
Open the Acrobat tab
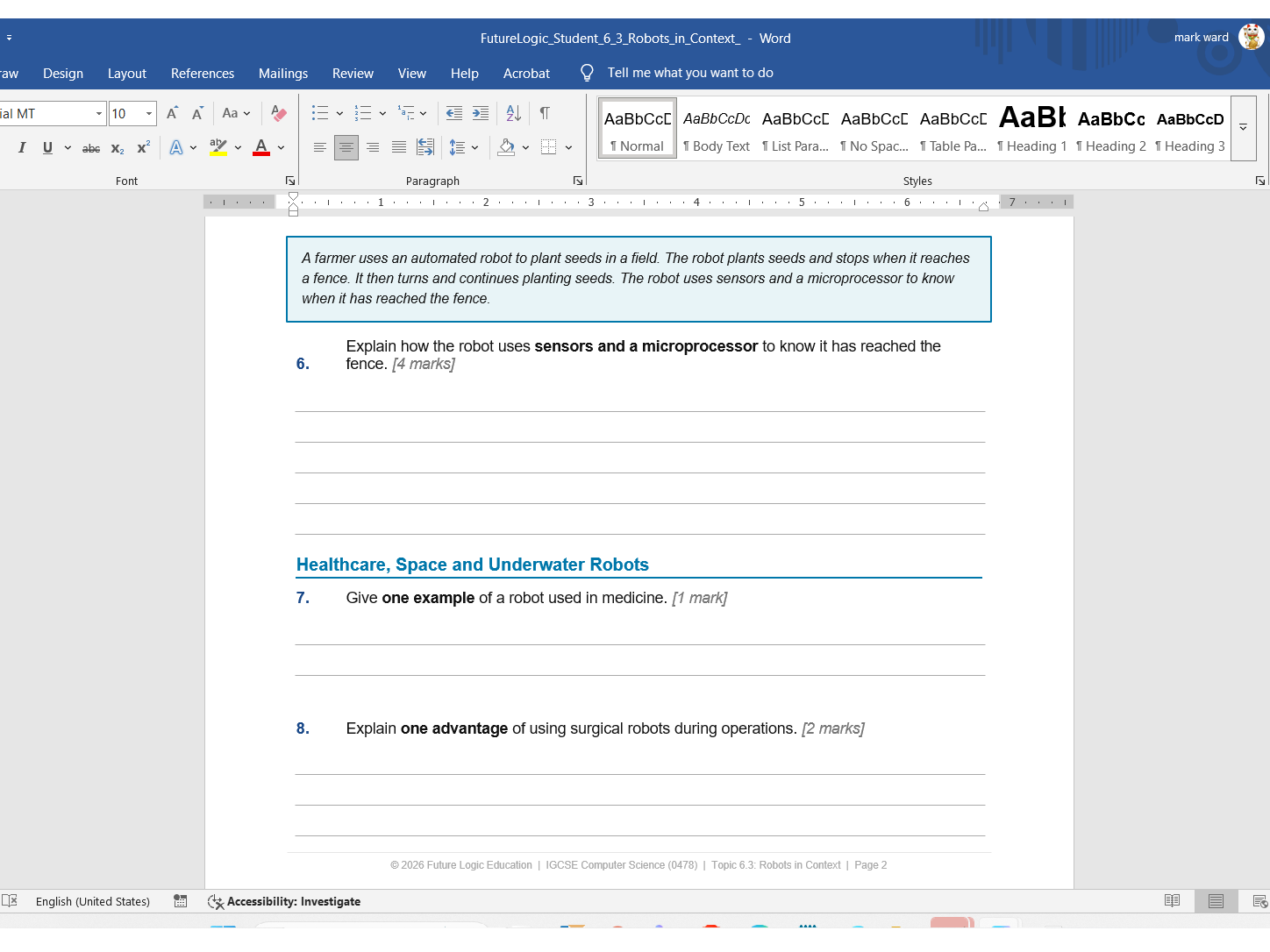[526, 74]
